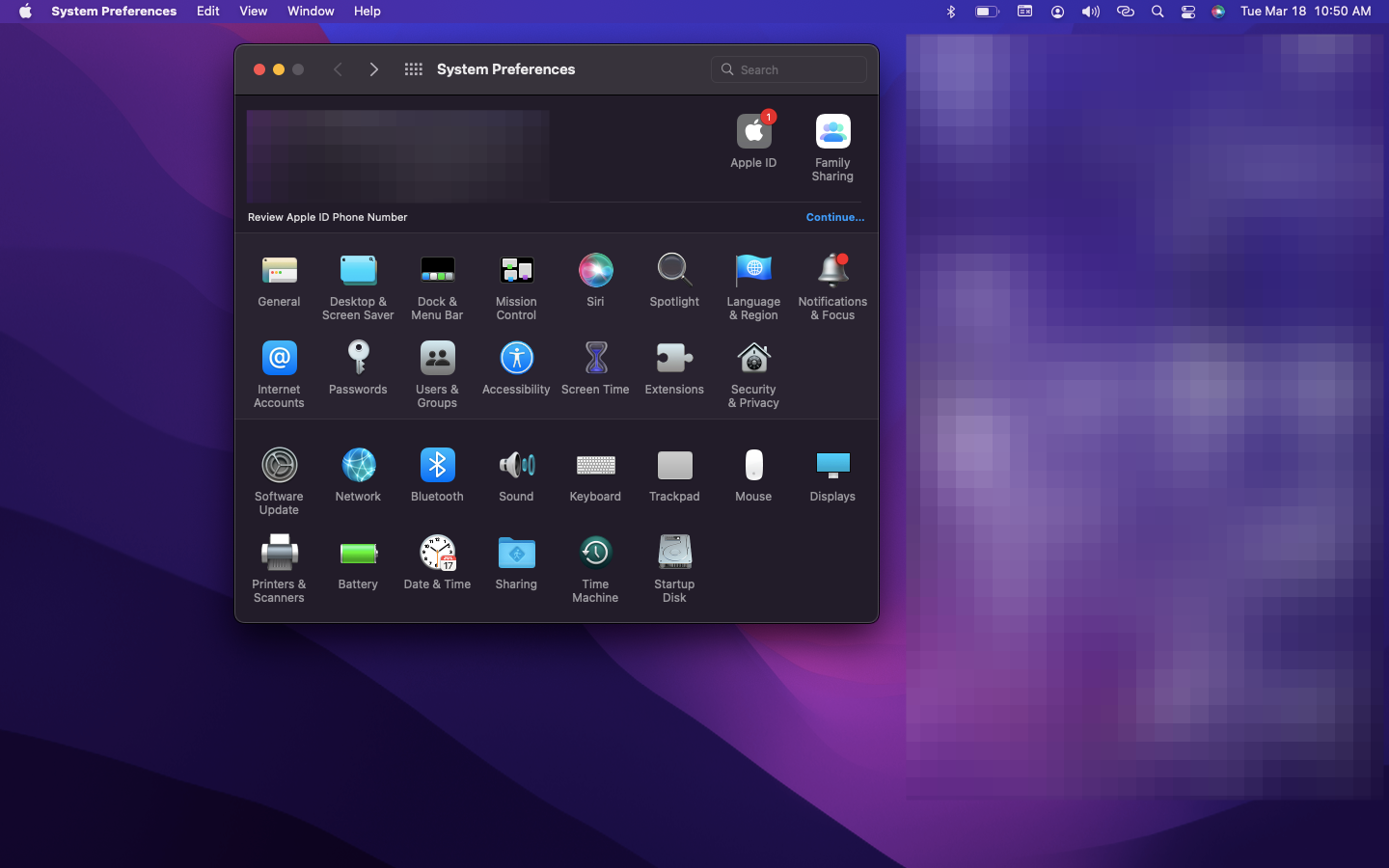Screen dimensions: 1389x868
Task: Open Network preferences
Action: [358, 476]
